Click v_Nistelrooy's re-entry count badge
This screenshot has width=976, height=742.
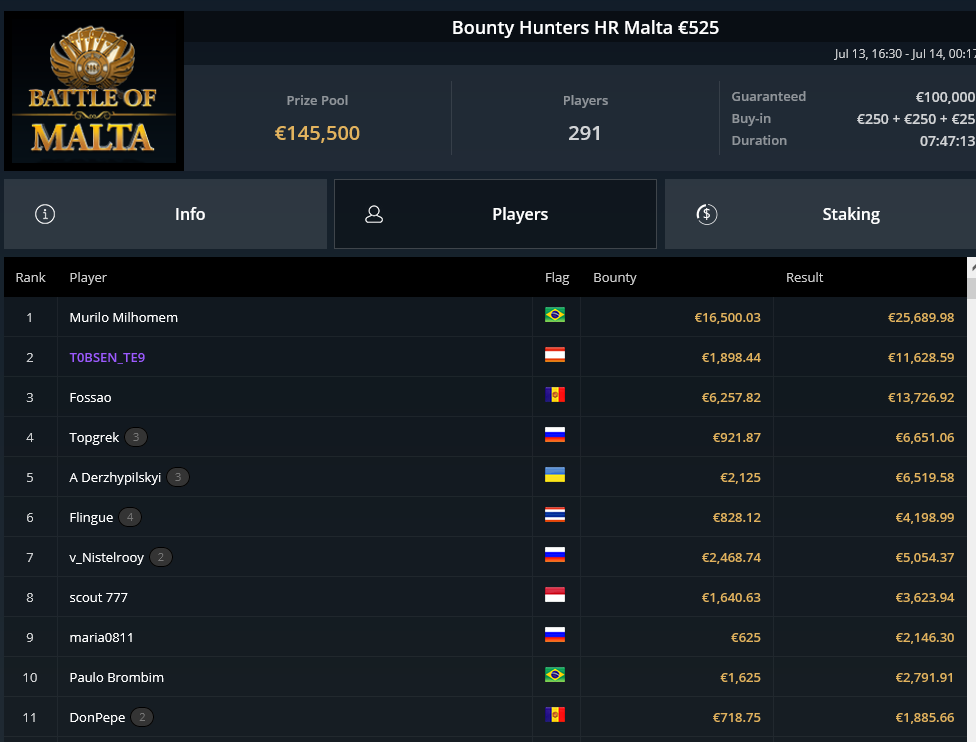[x=161, y=557]
